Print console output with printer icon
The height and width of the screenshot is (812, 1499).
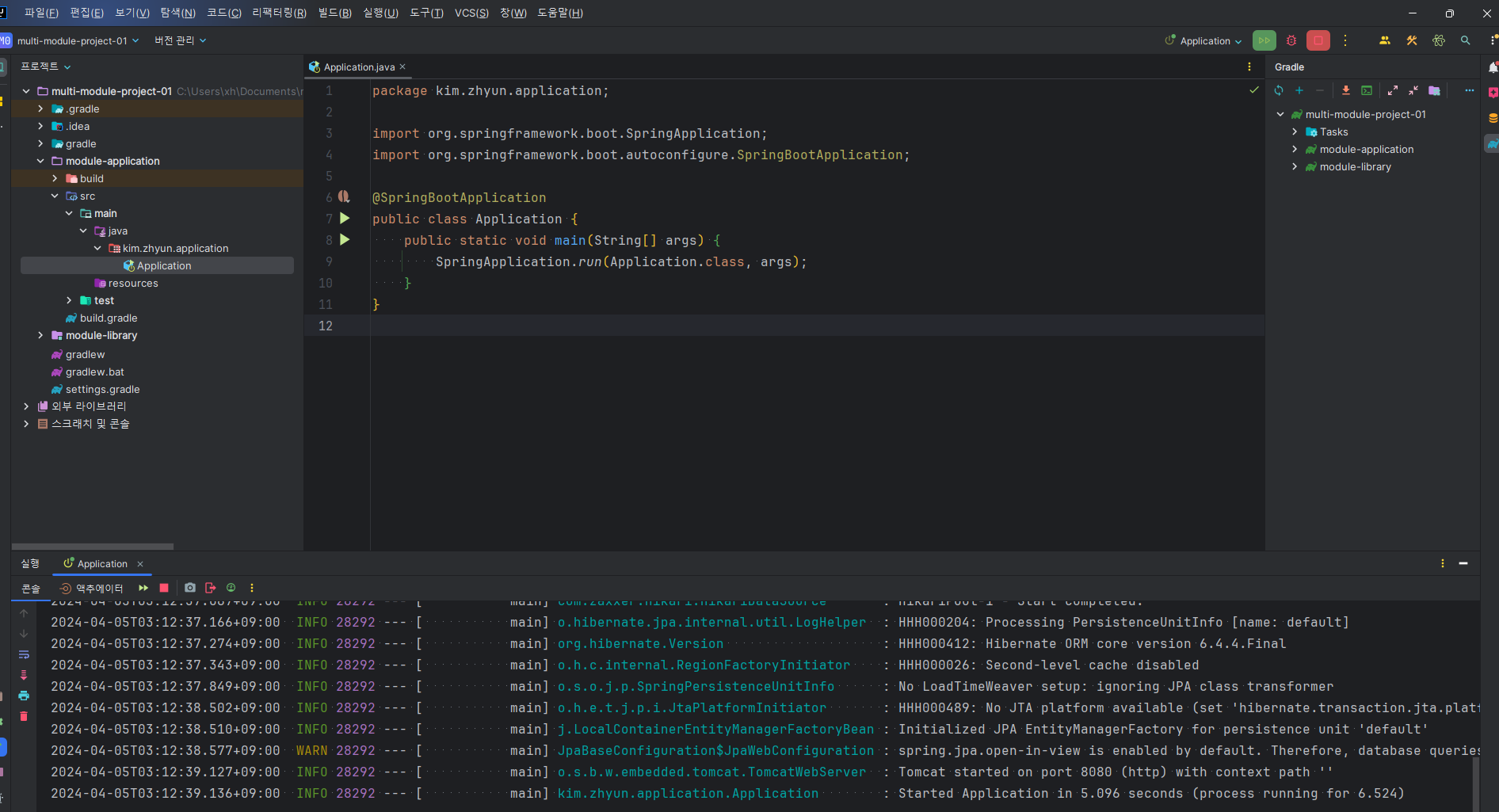[24, 696]
